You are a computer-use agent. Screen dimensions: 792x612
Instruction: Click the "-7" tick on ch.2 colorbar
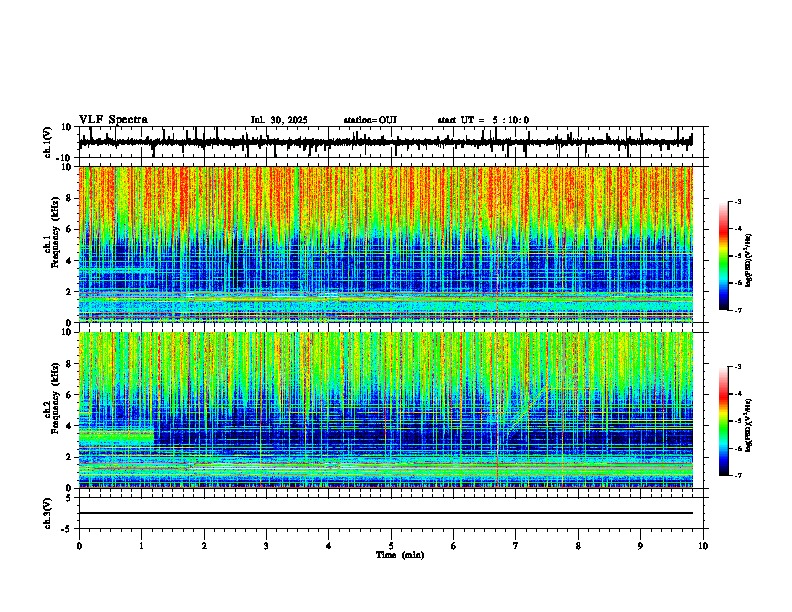[x=738, y=475]
